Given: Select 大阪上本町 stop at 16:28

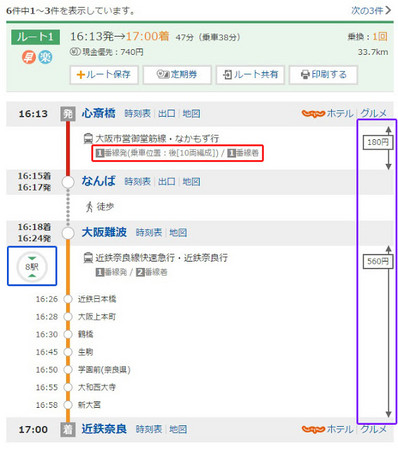Looking at the screenshot, I should click(97, 317).
